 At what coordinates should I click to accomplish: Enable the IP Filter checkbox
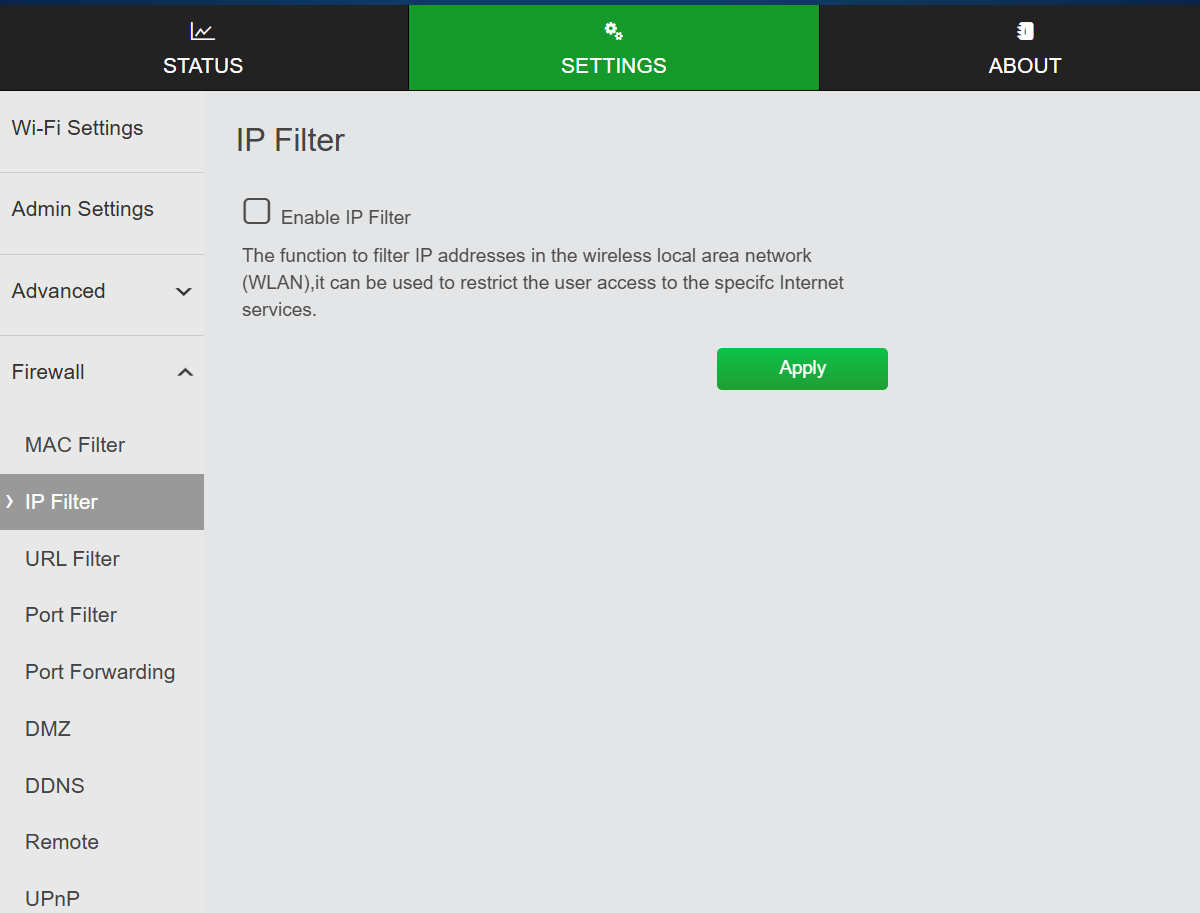click(x=257, y=211)
